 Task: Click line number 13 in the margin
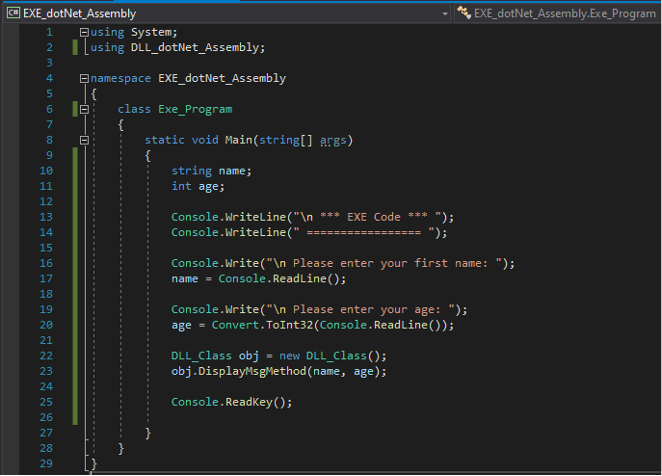pyautogui.click(x=46, y=217)
